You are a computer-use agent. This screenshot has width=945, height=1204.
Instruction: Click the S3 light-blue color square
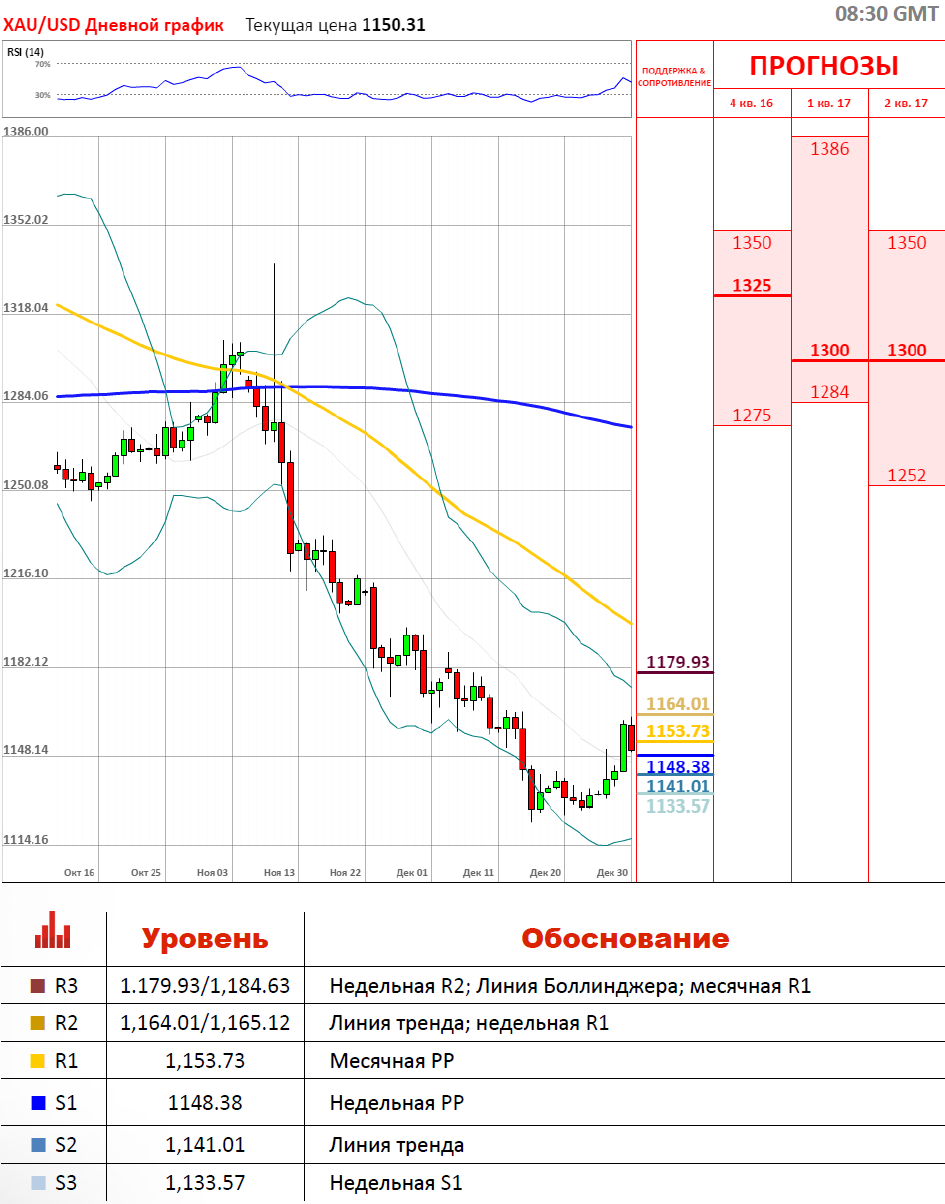(x=39, y=1183)
